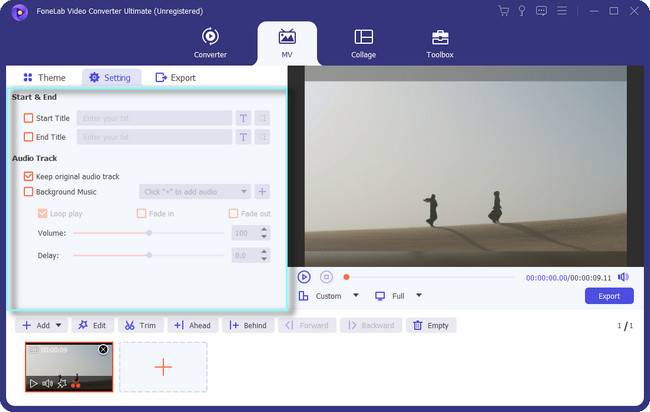650x412 pixels.
Task: Open End Title font style icon
Action: [243, 137]
